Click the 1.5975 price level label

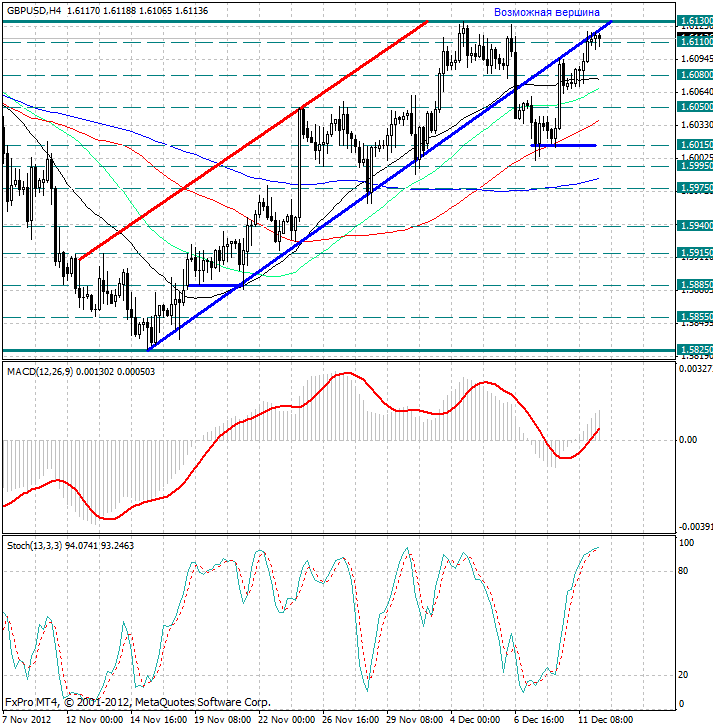point(695,188)
